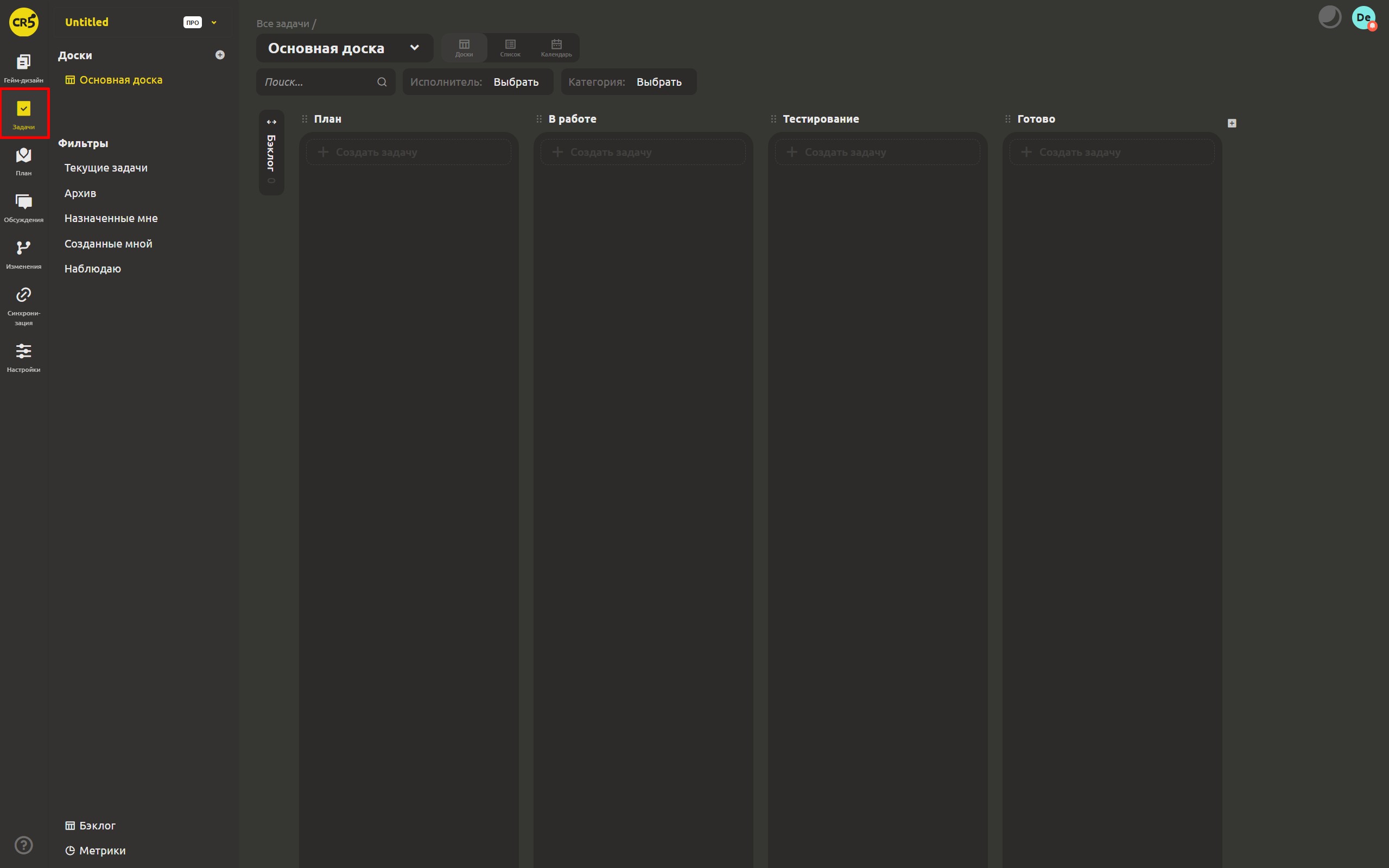The width and height of the screenshot is (1389, 868).
Task: Toggle the dark mode moon icon
Action: 1329,17
